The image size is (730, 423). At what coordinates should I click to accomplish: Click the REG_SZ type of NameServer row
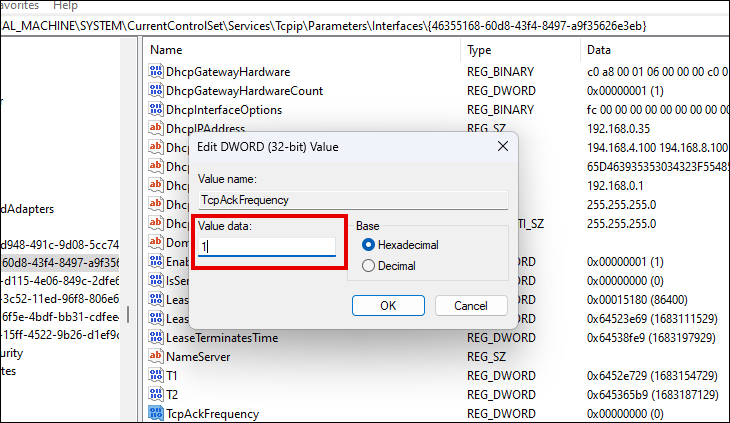point(486,357)
